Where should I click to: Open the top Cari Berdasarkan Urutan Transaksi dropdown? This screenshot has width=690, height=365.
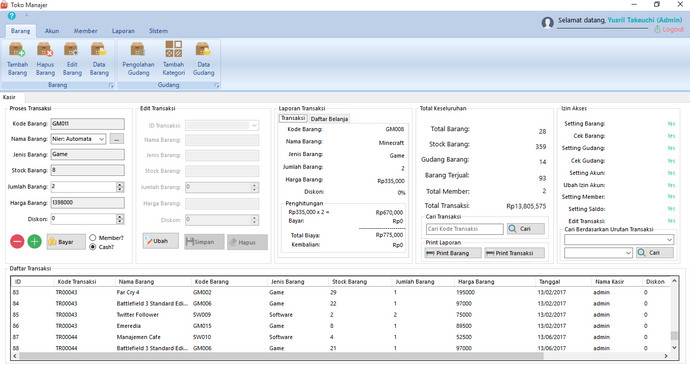[669, 240]
